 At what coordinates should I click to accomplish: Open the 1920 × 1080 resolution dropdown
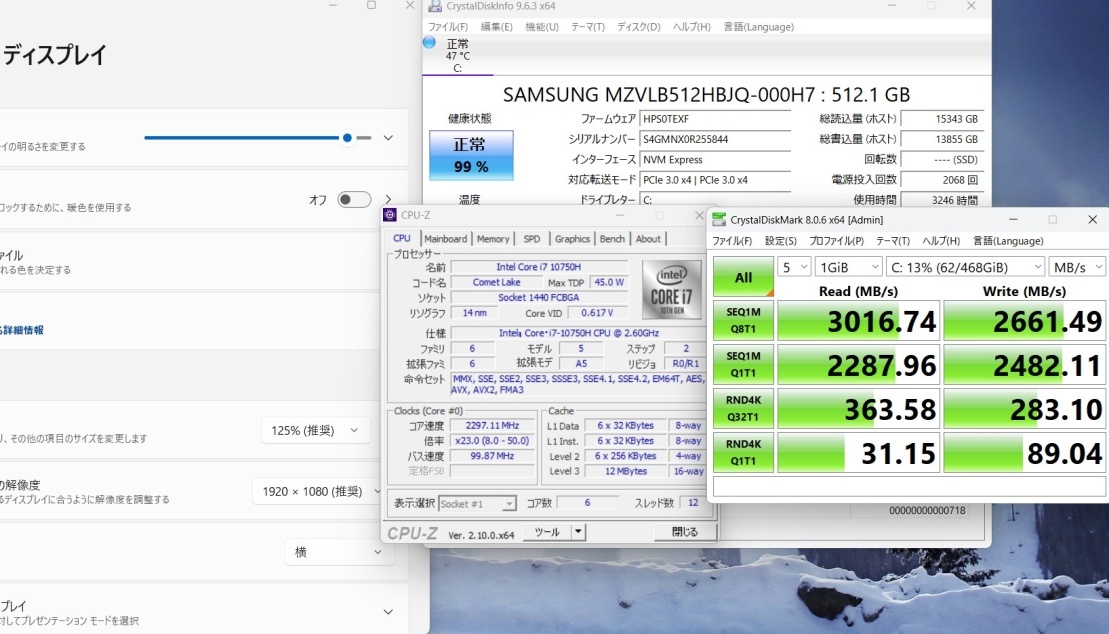(x=318, y=491)
